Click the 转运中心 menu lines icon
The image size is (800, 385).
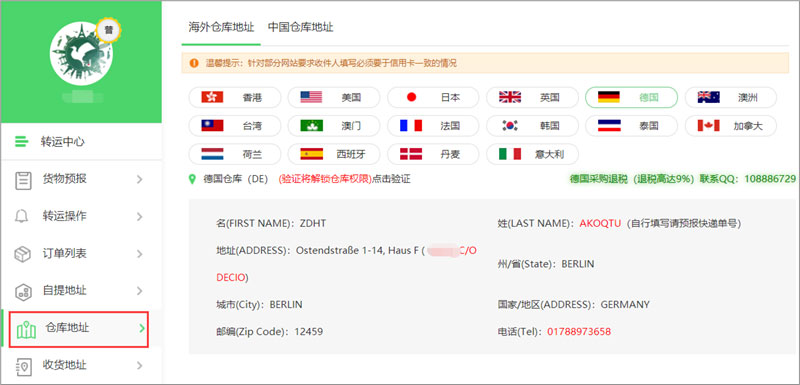(21, 142)
